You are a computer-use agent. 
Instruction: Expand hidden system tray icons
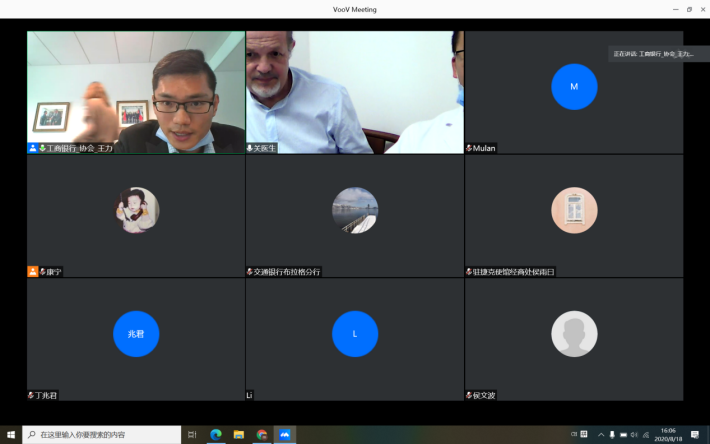(600, 435)
